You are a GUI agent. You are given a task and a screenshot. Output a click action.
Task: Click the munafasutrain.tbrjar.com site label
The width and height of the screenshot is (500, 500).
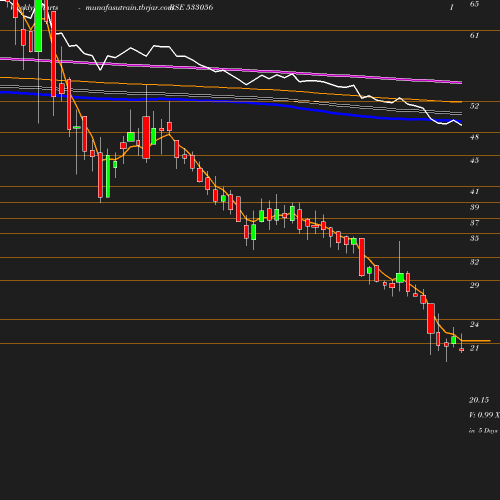point(129,8)
